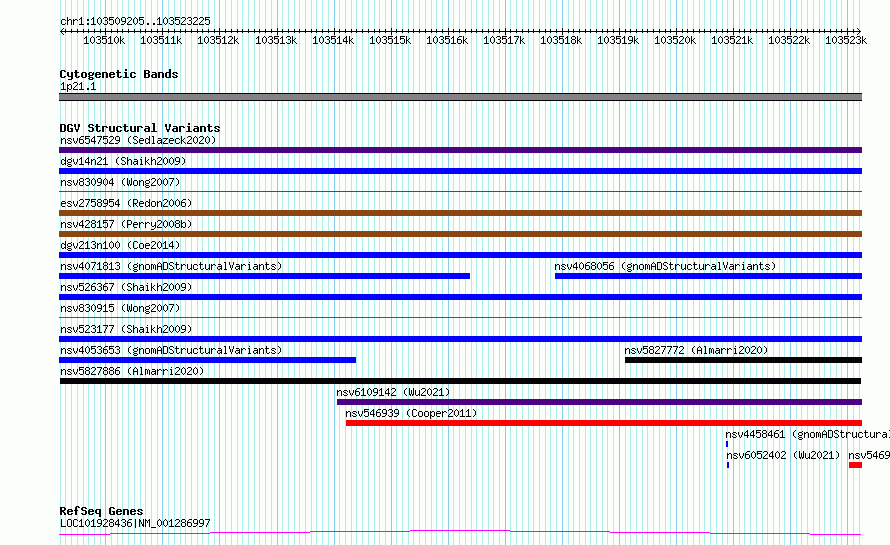Screen dimensions: 890x545
Task: Click the brown bar under esv2758954
Action: tap(460, 213)
